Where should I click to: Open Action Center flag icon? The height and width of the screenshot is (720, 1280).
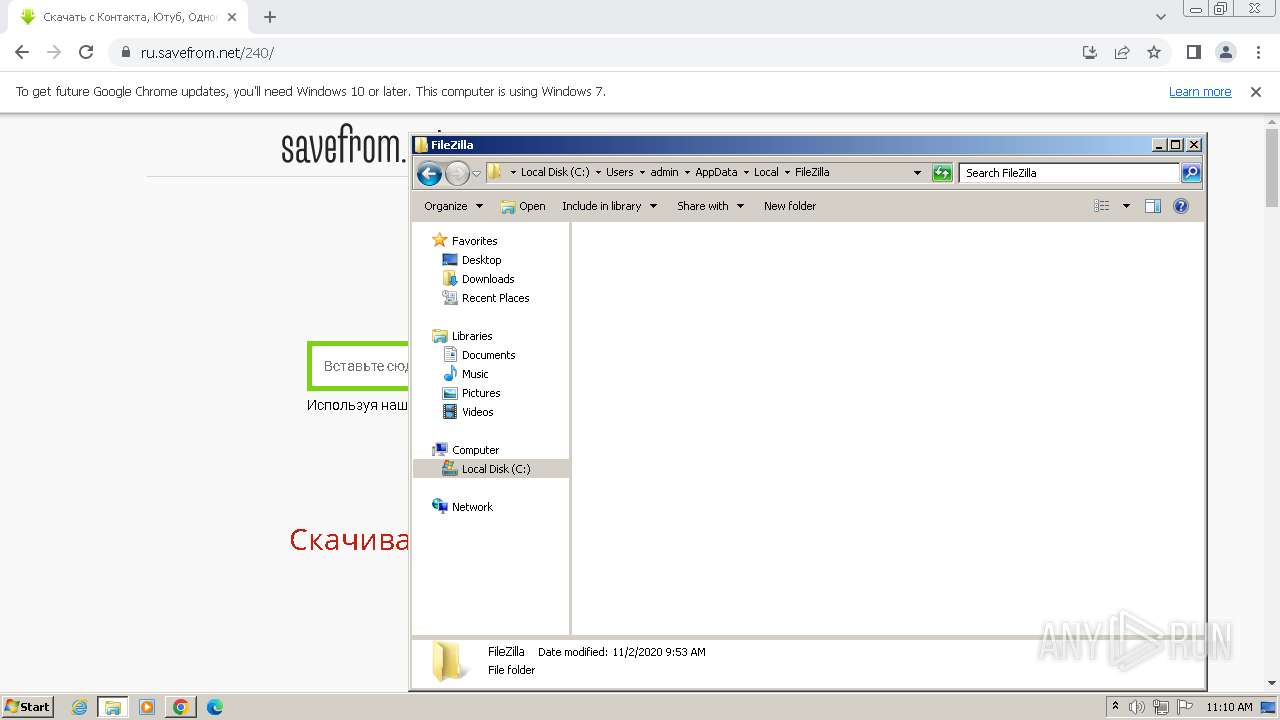[1185, 707]
